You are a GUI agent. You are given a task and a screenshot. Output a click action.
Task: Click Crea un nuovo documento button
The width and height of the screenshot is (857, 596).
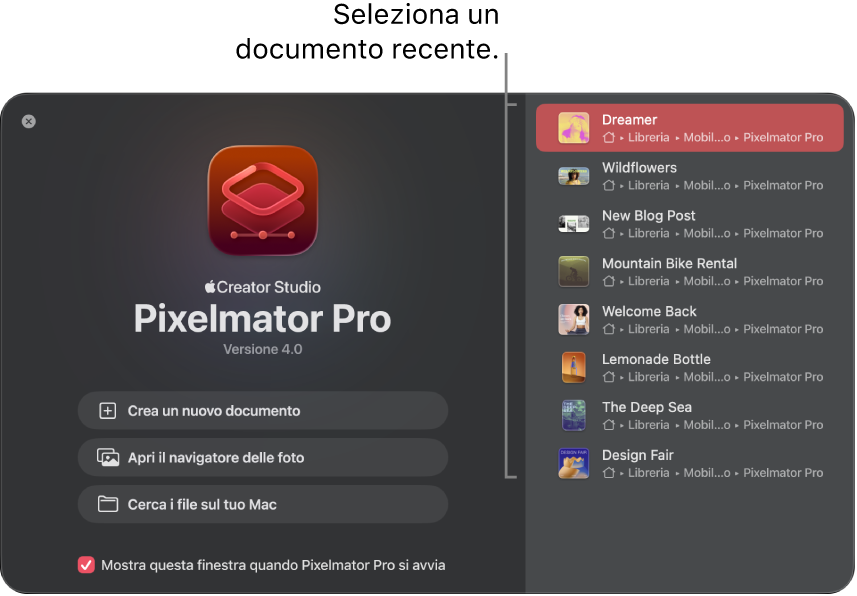pyautogui.click(x=263, y=411)
